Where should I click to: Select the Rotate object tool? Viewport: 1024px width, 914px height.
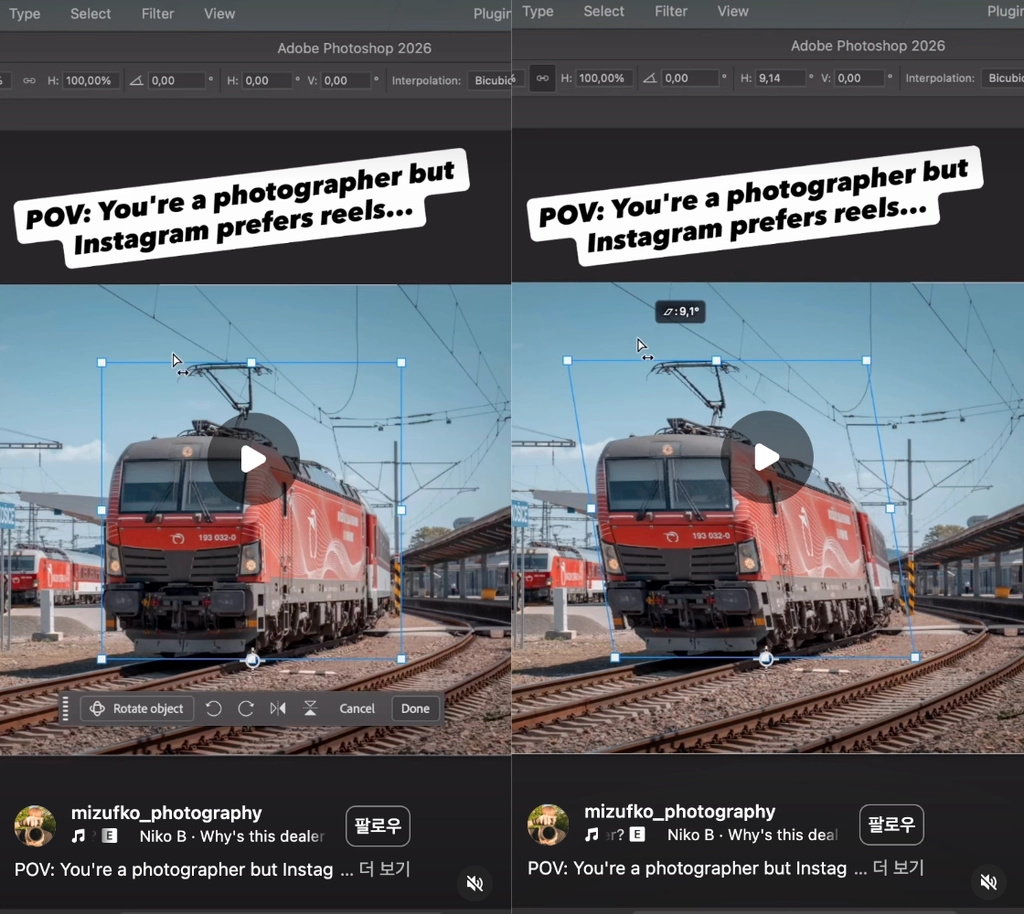pyautogui.click(x=137, y=708)
